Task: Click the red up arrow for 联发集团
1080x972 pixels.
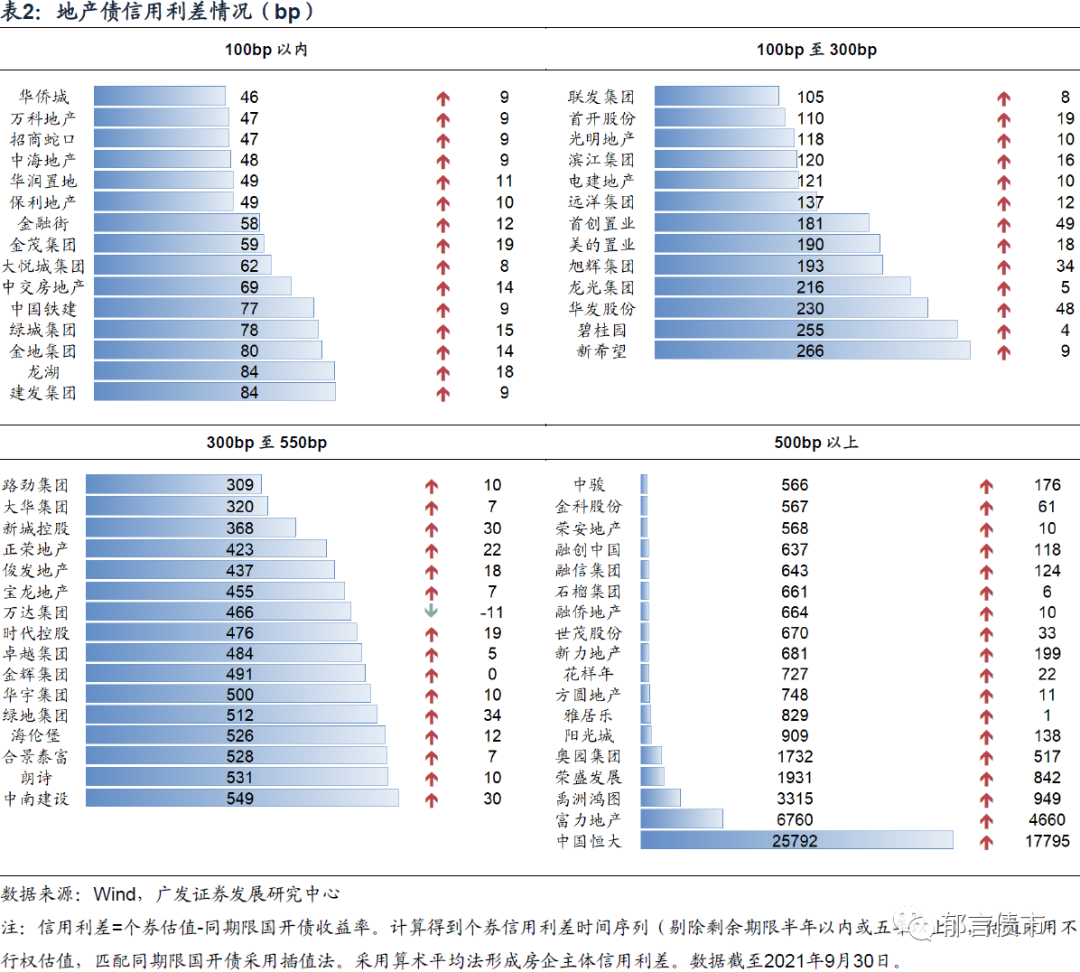Action: pyautogui.click(x=1004, y=98)
